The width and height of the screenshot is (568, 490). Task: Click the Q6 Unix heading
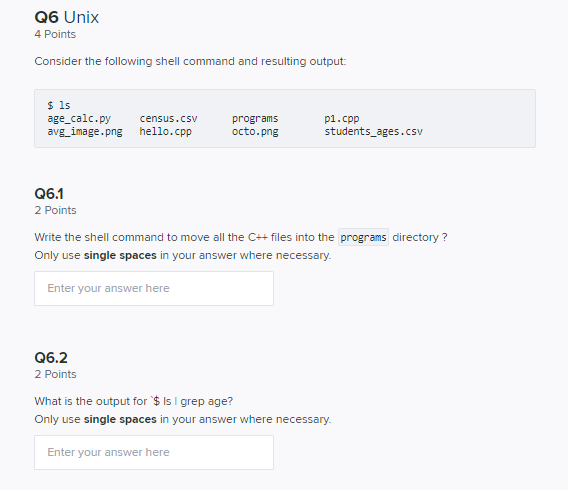pyautogui.click(x=67, y=17)
